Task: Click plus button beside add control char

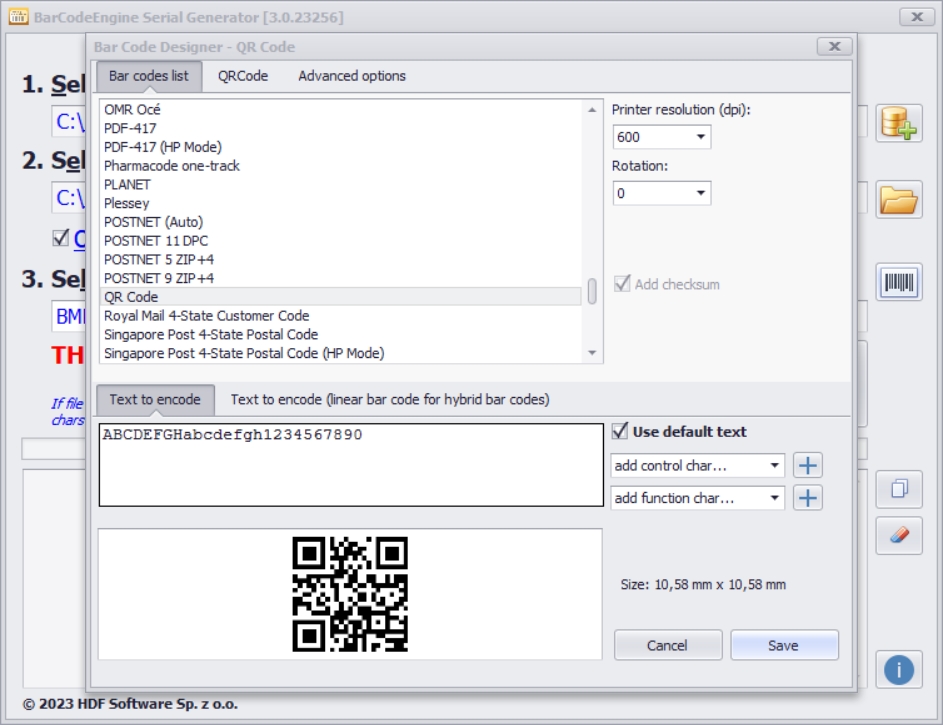Action: click(808, 465)
